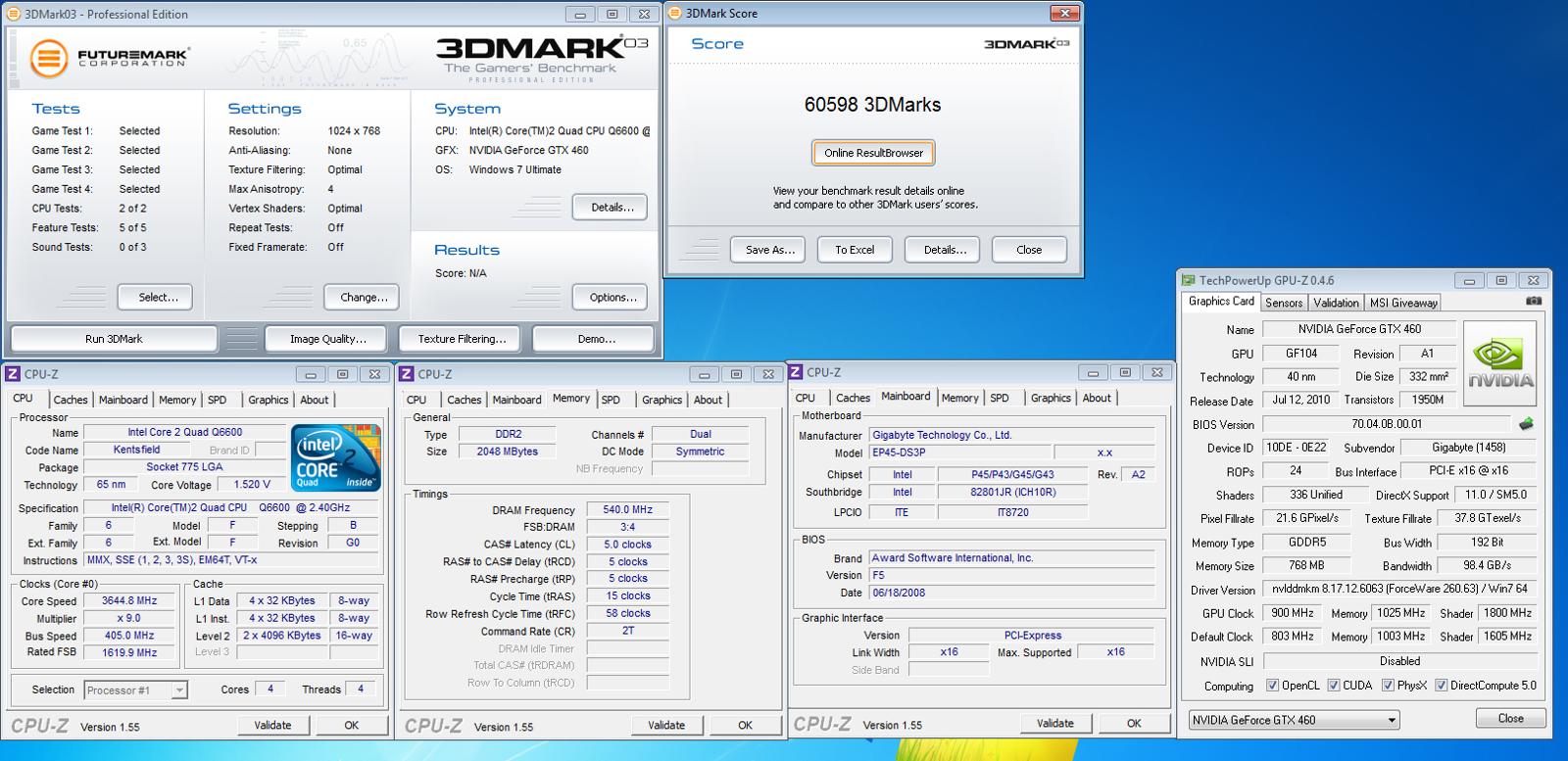The image size is (1568, 761).
Task: Toggle the OpenCL checkbox in GPU-Z
Action: [1272, 686]
